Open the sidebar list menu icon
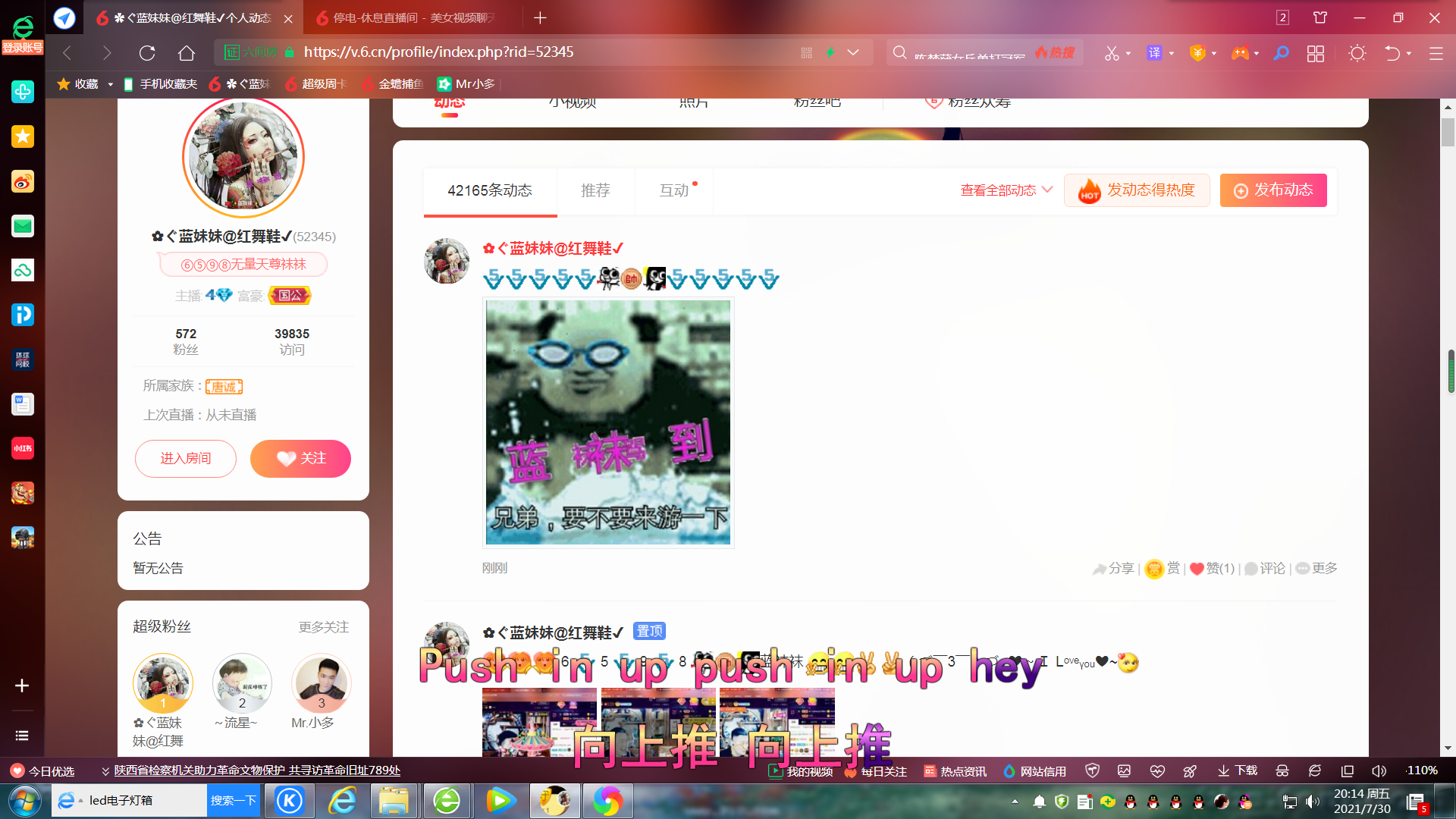Screen dimensions: 1456x819 (22, 736)
